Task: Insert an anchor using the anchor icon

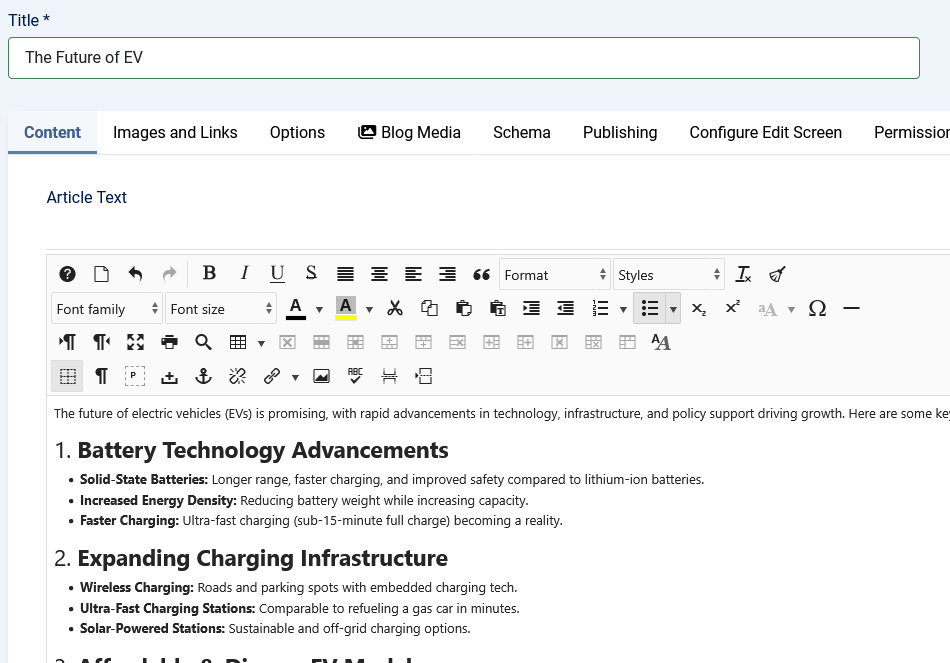Action: click(x=203, y=376)
